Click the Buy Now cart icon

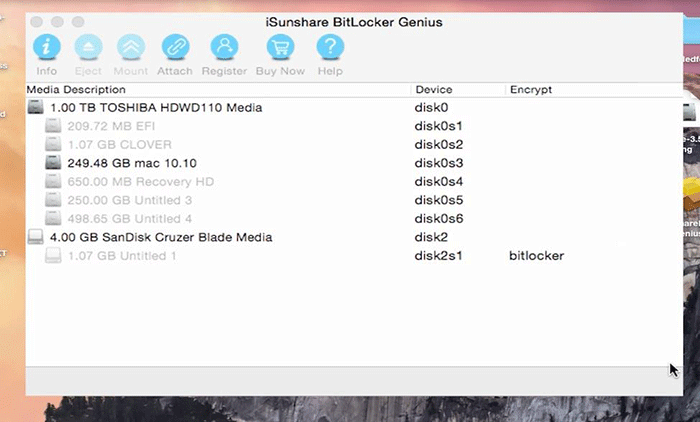tap(280, 46)
